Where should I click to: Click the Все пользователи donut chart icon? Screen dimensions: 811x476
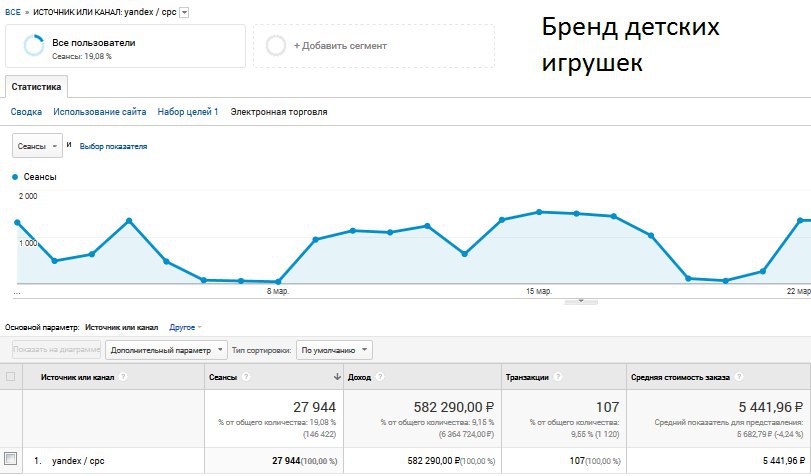34,46
